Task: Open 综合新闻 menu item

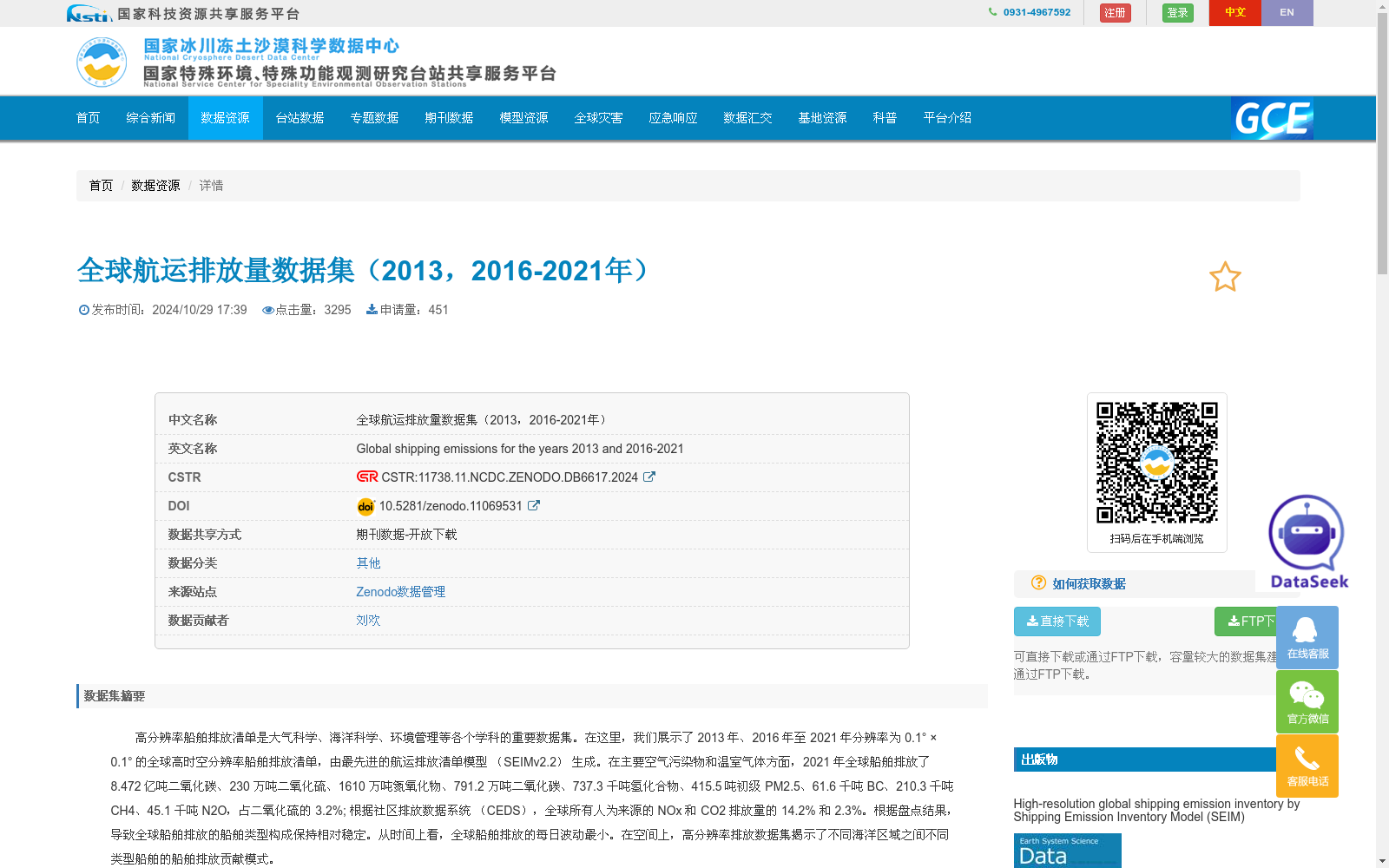Action: [x=151, y=118]
